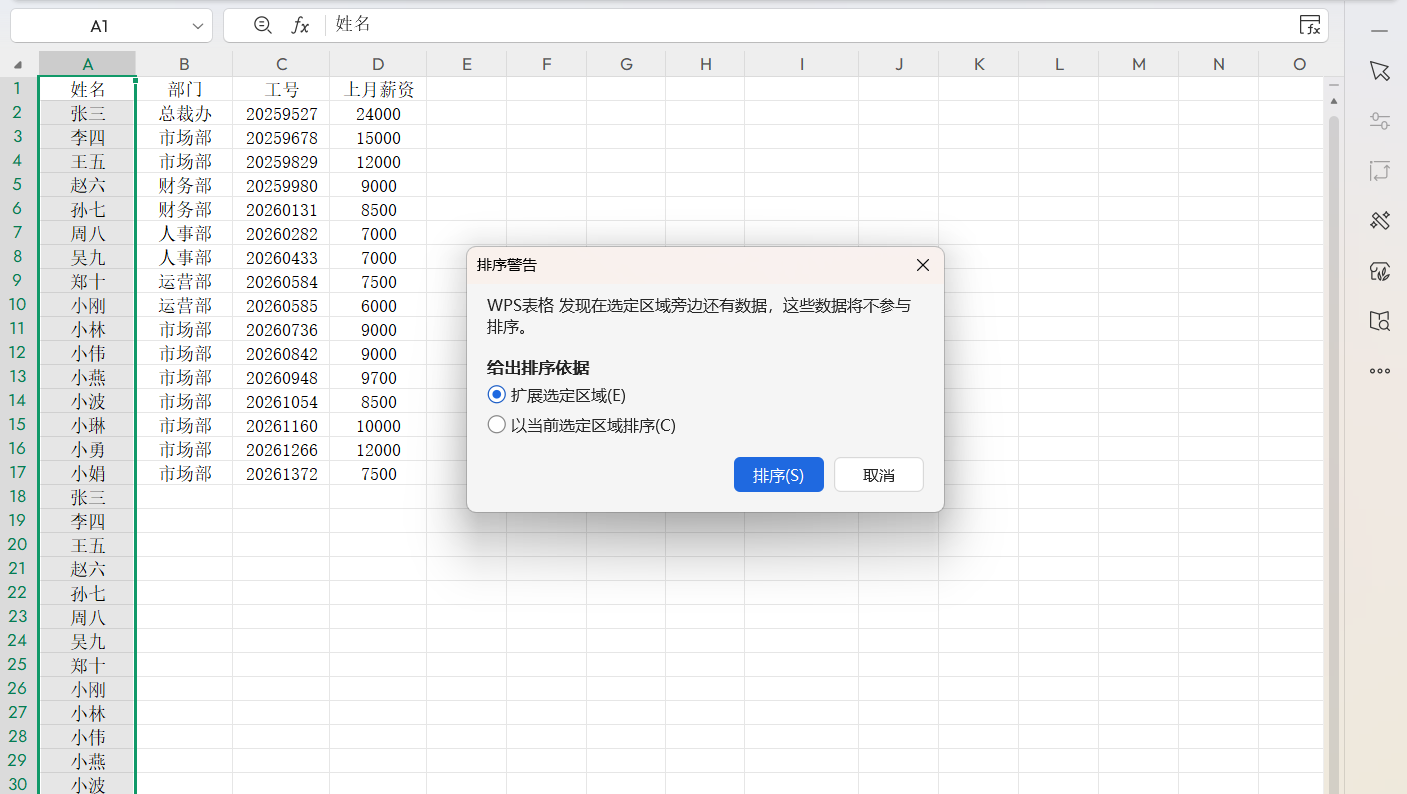Select the 扩展选定区域 radio option
Viewport: 1407px width, 794px height.
tap(496, 394)
